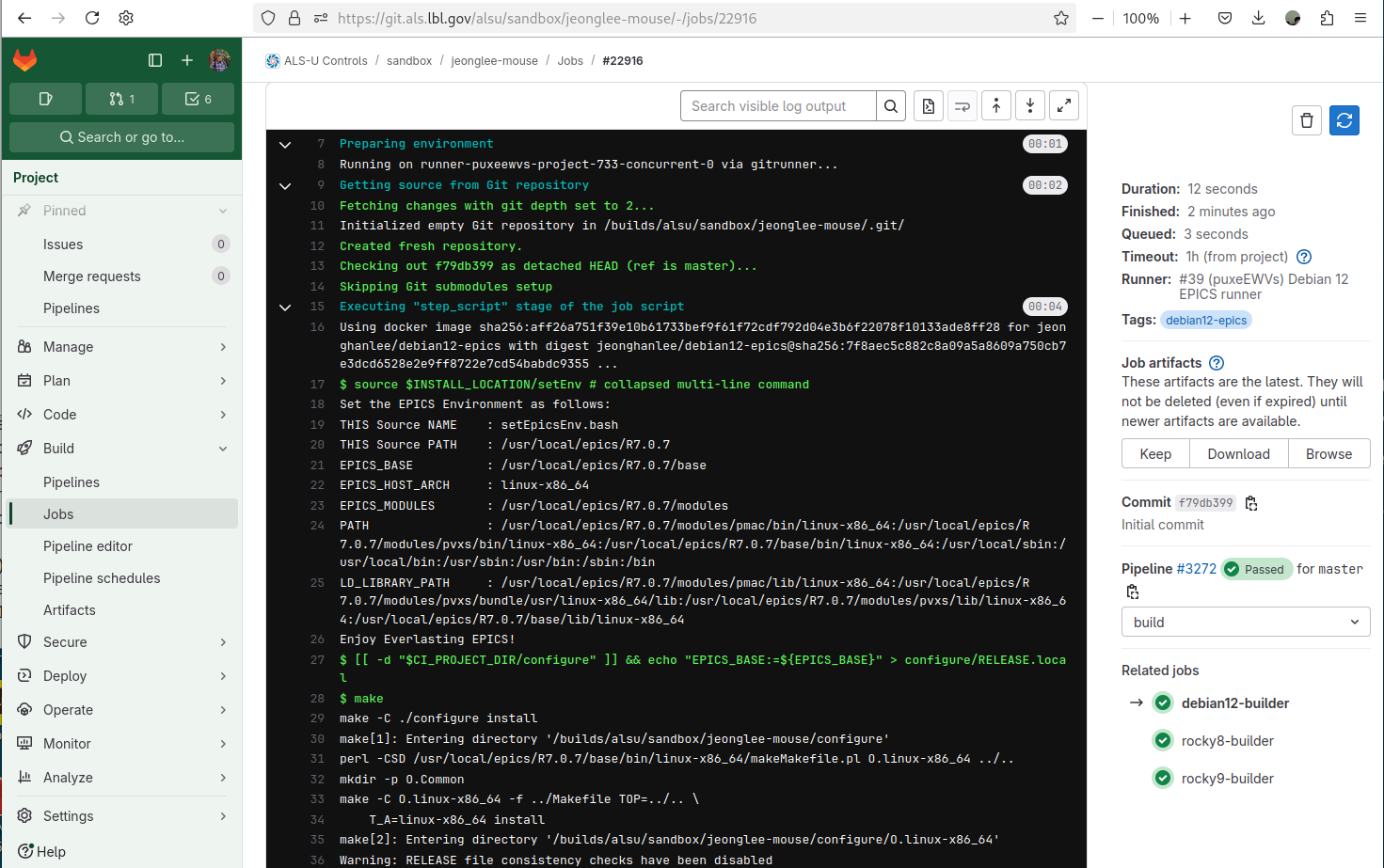Open the user avatar menu
Viewport: 1384px width, 868px height.
[219, 60]
